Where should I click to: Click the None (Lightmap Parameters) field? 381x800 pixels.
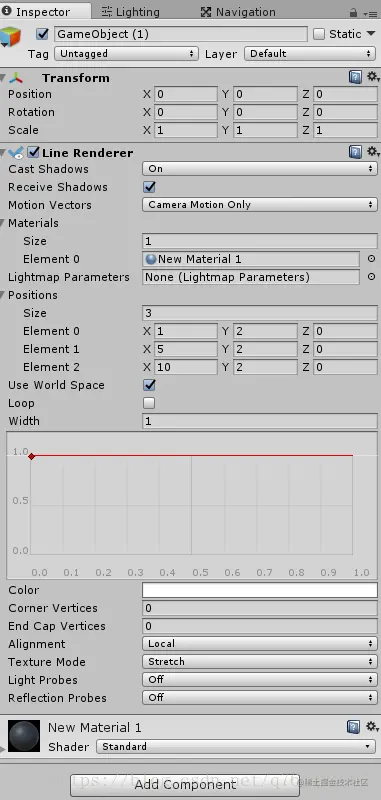coord(251,277)
